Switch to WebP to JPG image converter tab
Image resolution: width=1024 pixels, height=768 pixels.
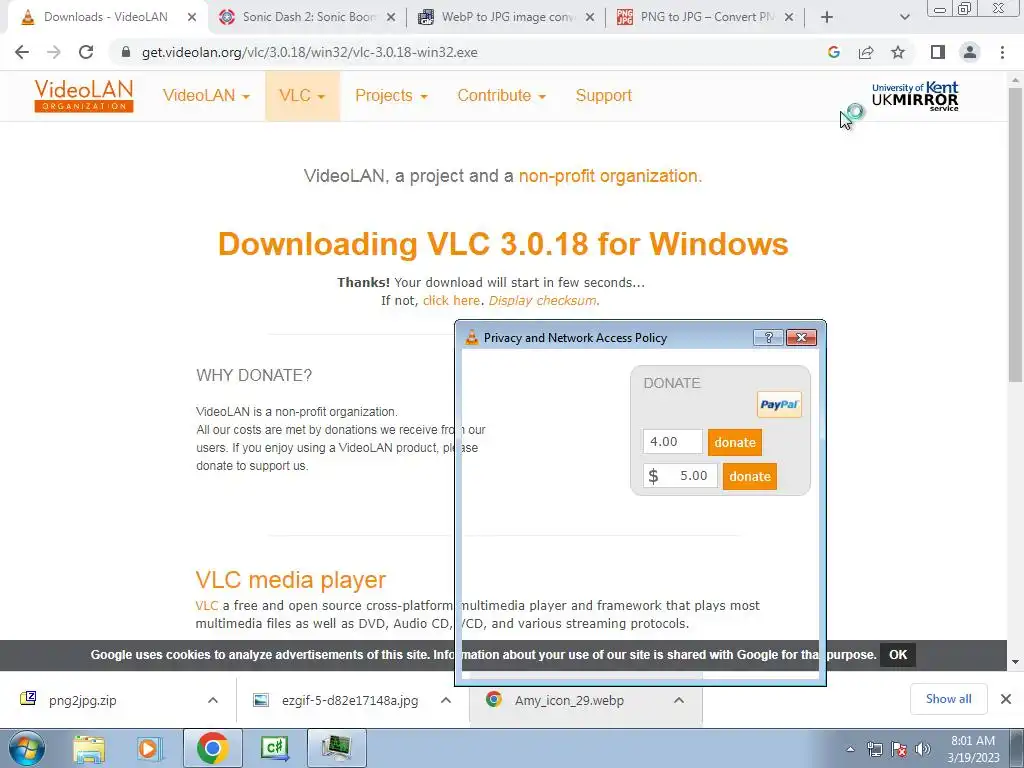point(506,17)
